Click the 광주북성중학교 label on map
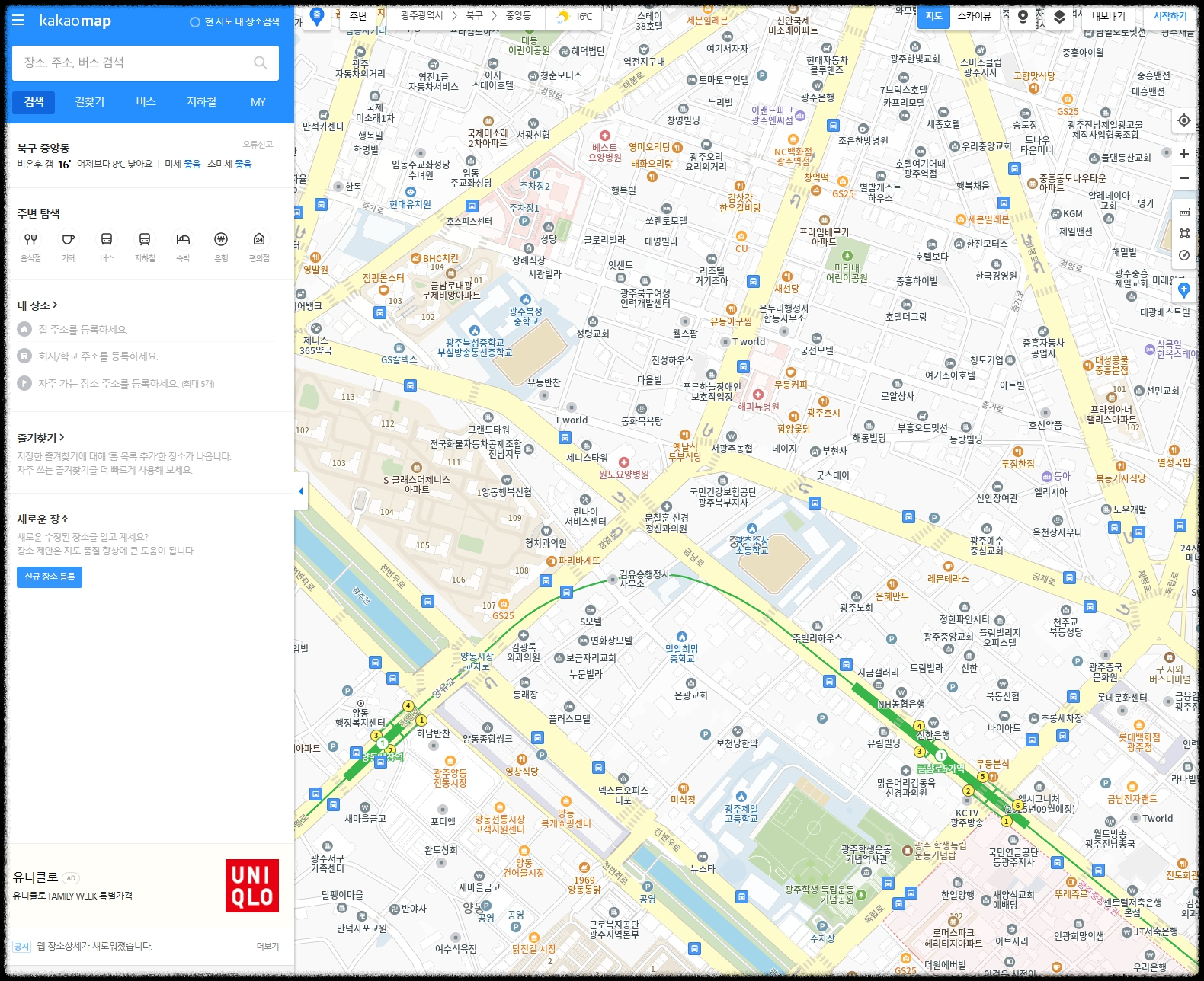The width and height of the screenshot is (1204, 981). click(526, 316)
